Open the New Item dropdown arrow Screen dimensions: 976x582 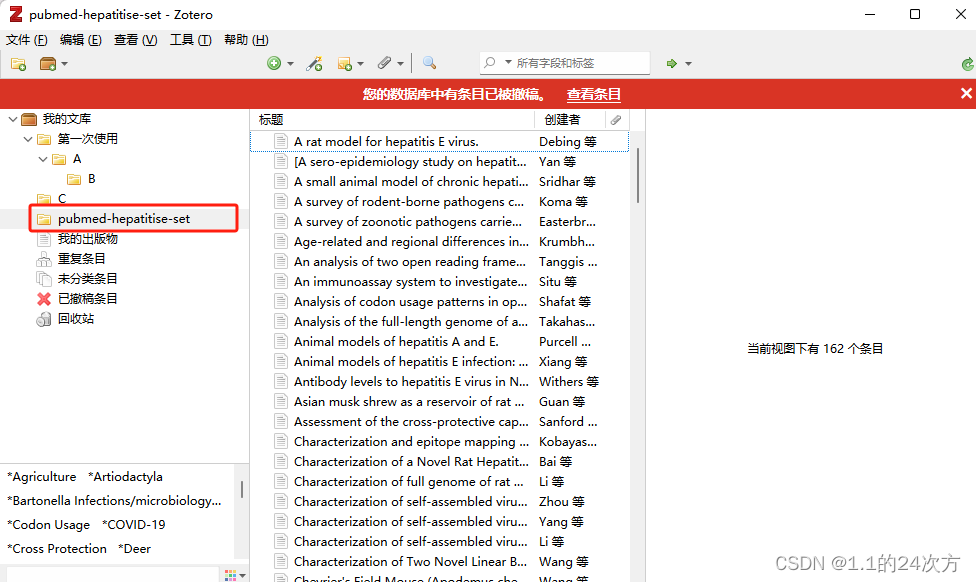[290, 63]
